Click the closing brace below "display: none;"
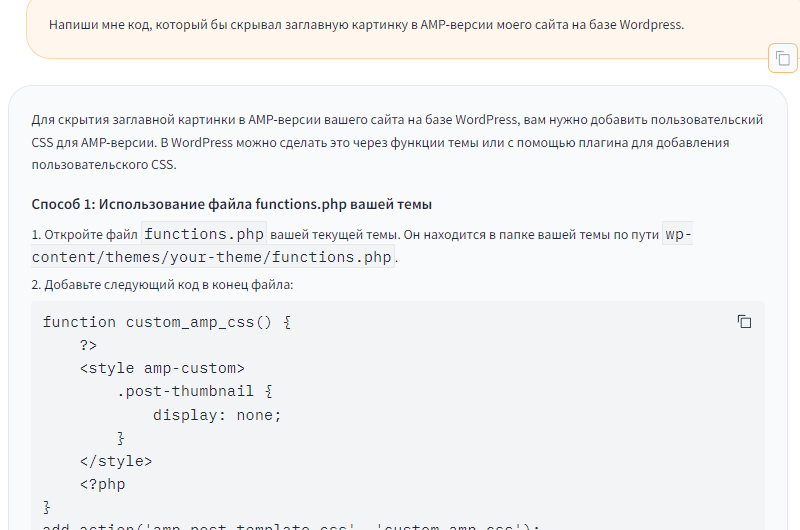Viewport: 800px width, 530px height. pyautogui.click(x=121, y=438)
